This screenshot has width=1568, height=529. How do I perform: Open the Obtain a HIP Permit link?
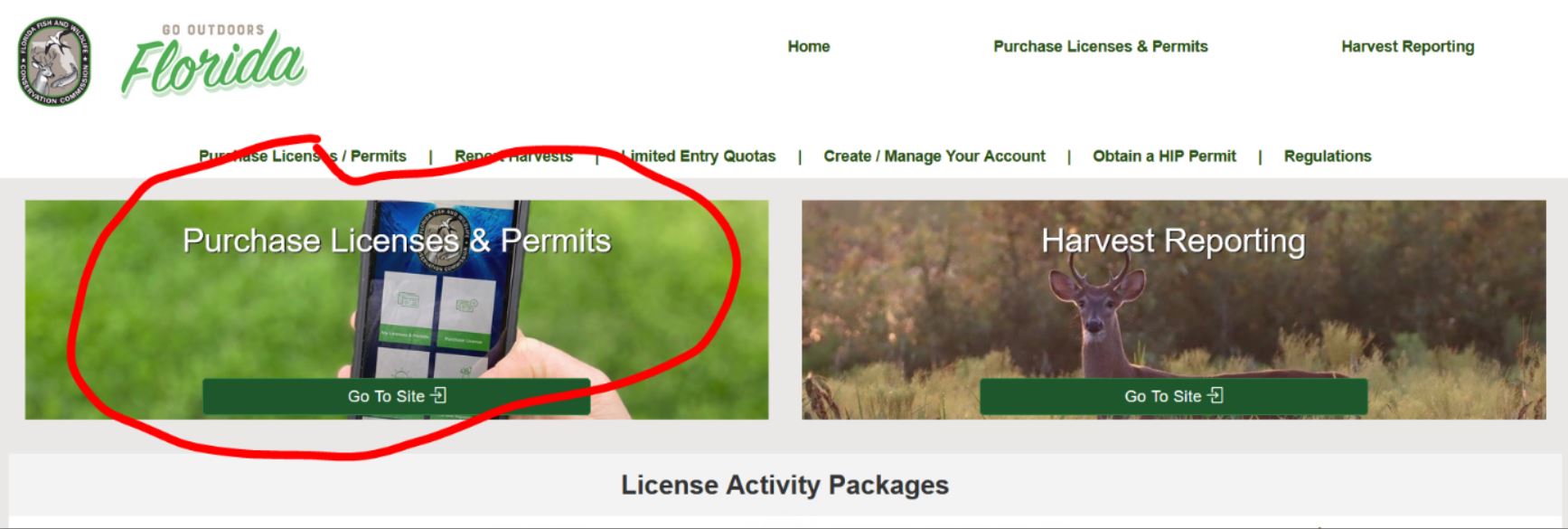pos(1164,156)
